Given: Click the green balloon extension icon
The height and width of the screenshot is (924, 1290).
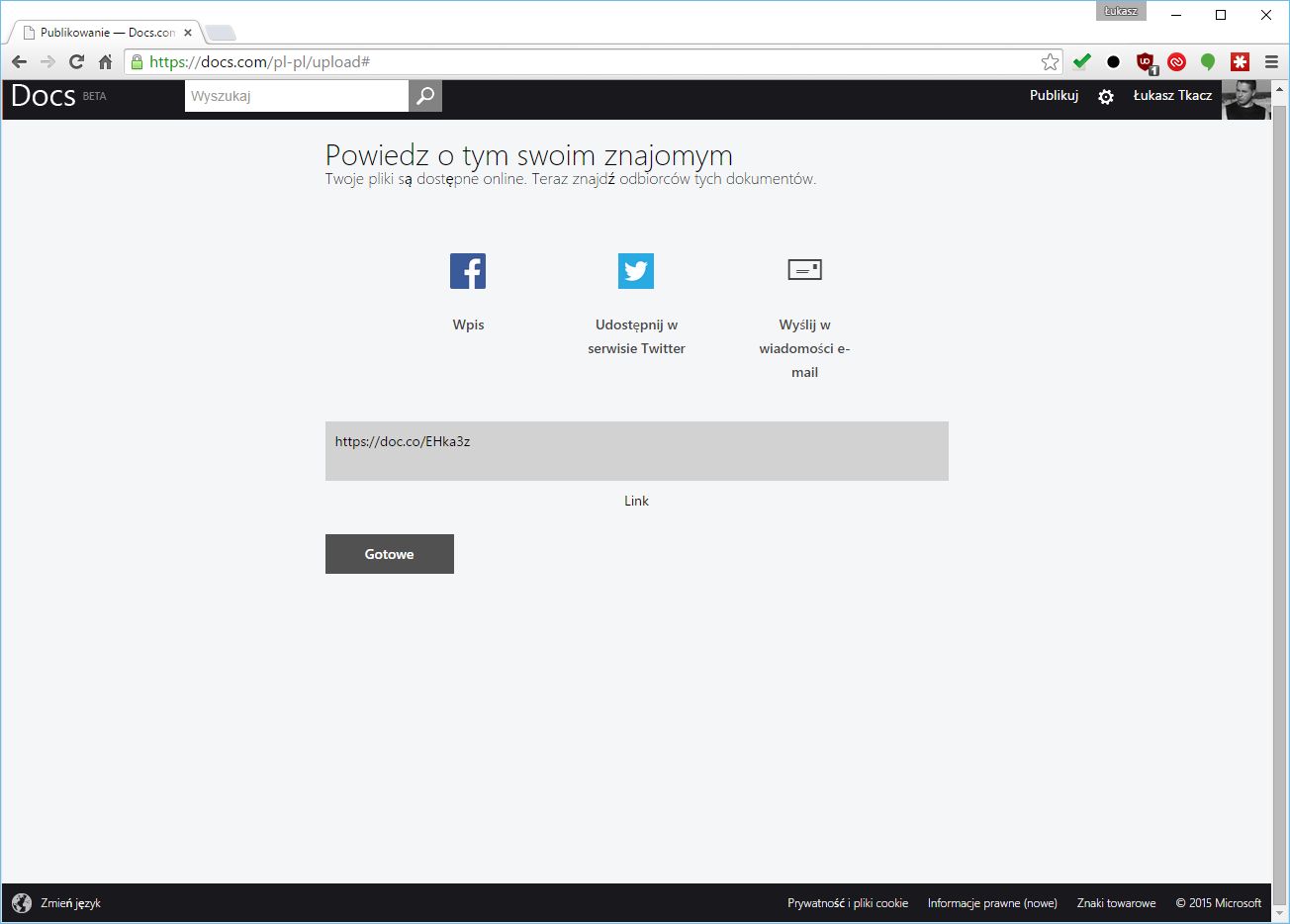Looking at the screenshot, I should 1208,62.
